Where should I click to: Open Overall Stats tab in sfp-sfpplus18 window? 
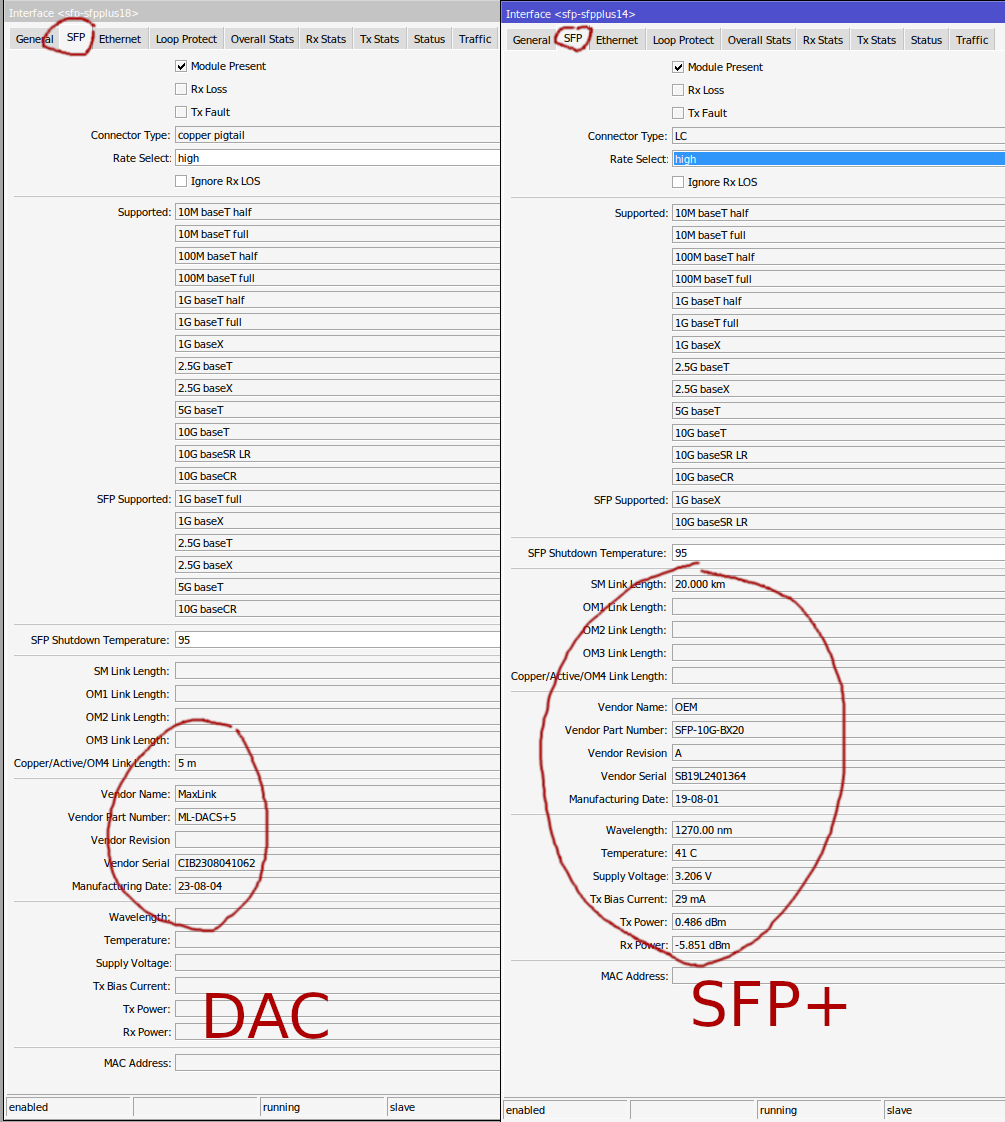click(x=262, y=39)
